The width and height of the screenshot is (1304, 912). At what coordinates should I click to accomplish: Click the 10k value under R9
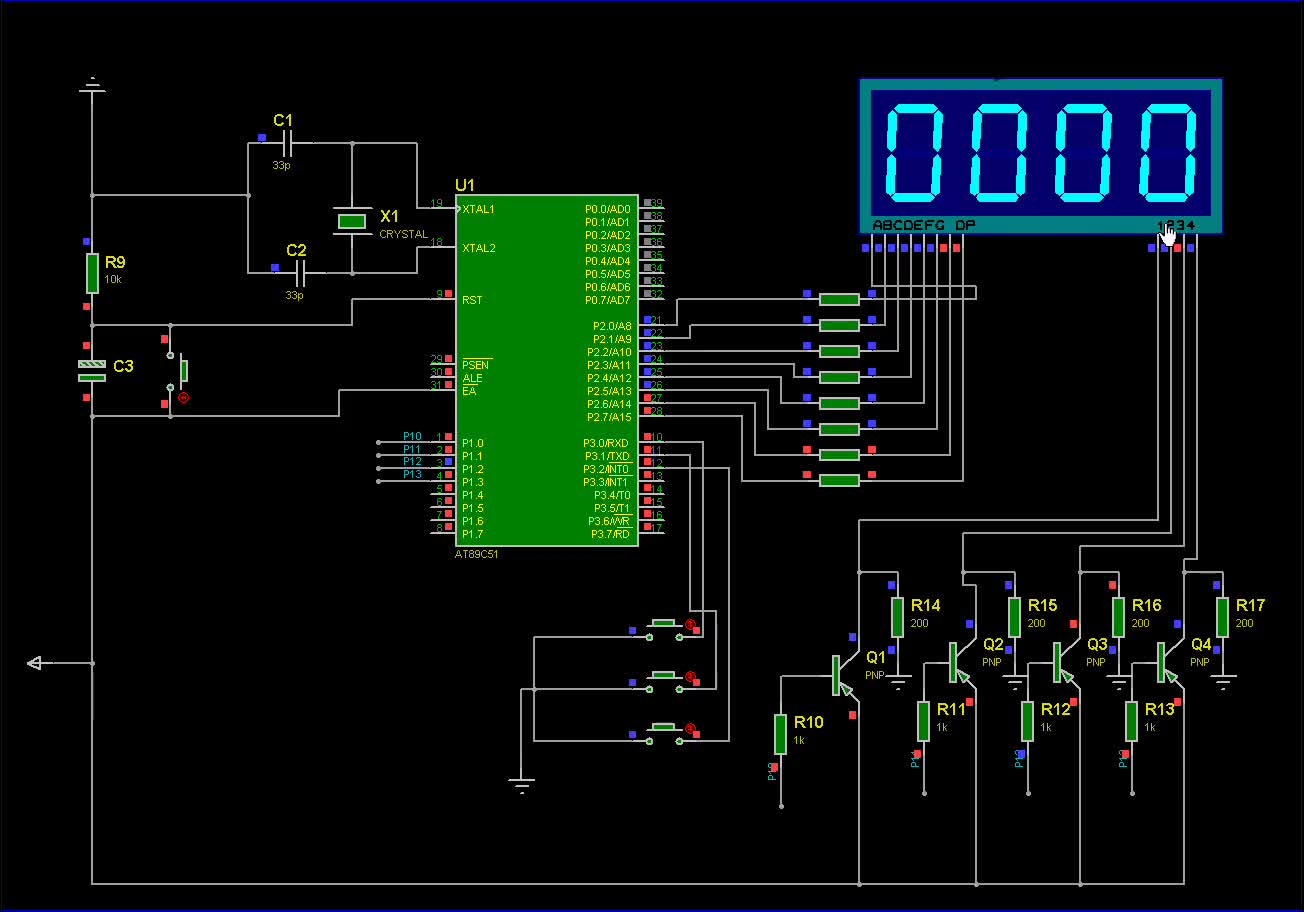coord(113,280)
